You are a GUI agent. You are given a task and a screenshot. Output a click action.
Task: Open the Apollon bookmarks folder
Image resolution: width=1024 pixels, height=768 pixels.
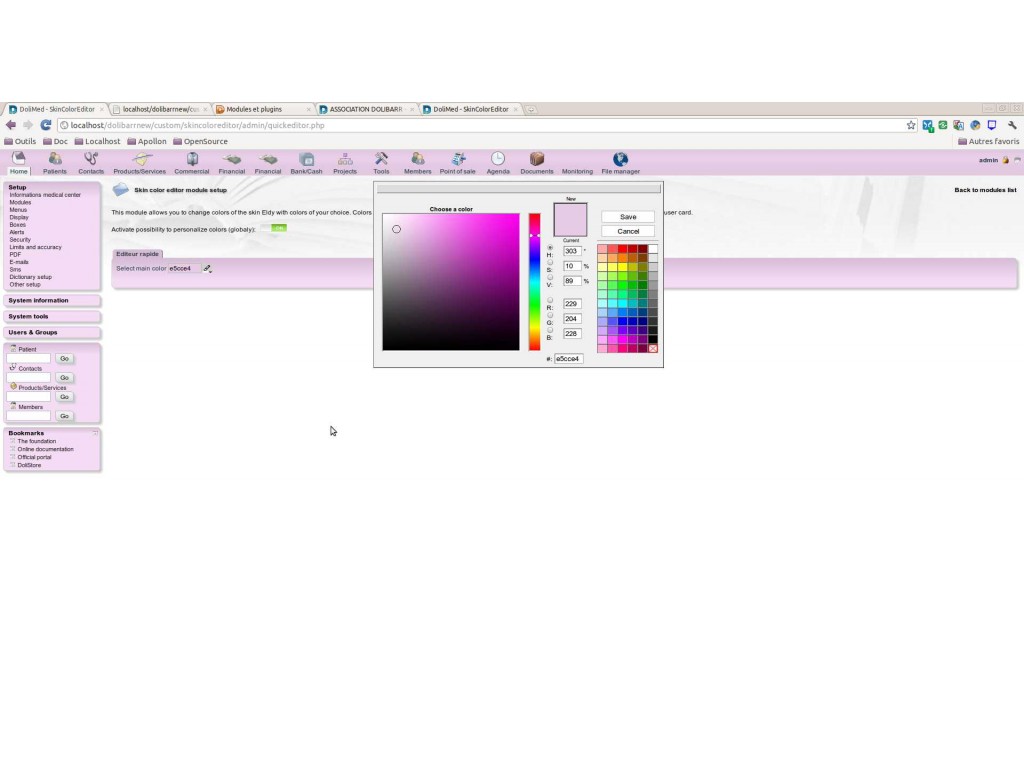pos(147,141)
